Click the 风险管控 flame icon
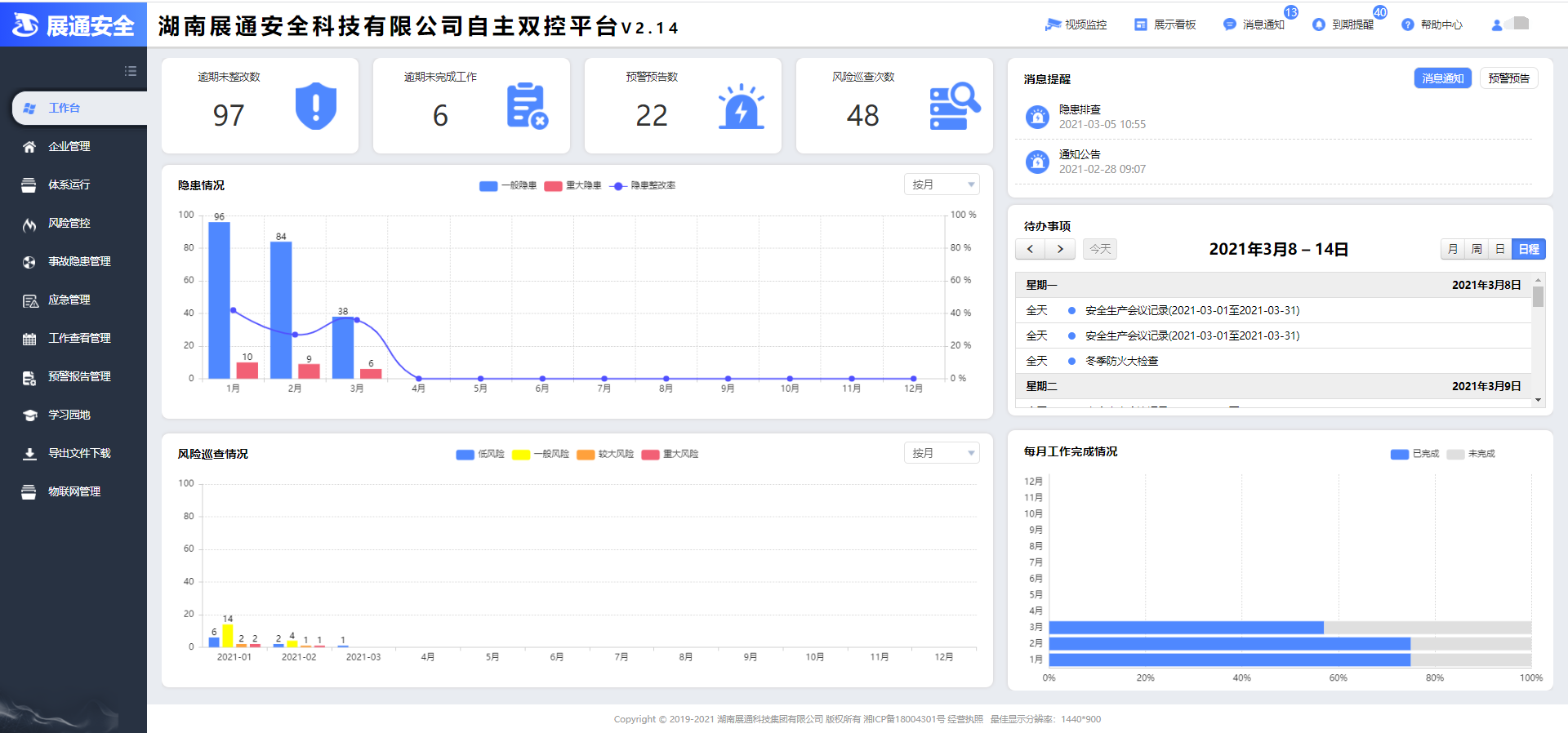 coord(29,224)
